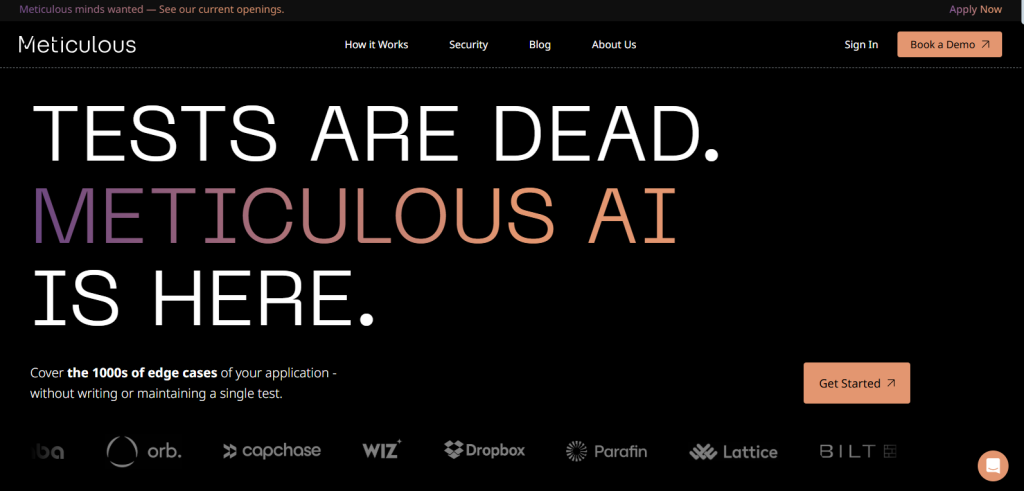Click the 'METICULOUS AI' gradient headline
The image size is (1024, 491).
354,216
